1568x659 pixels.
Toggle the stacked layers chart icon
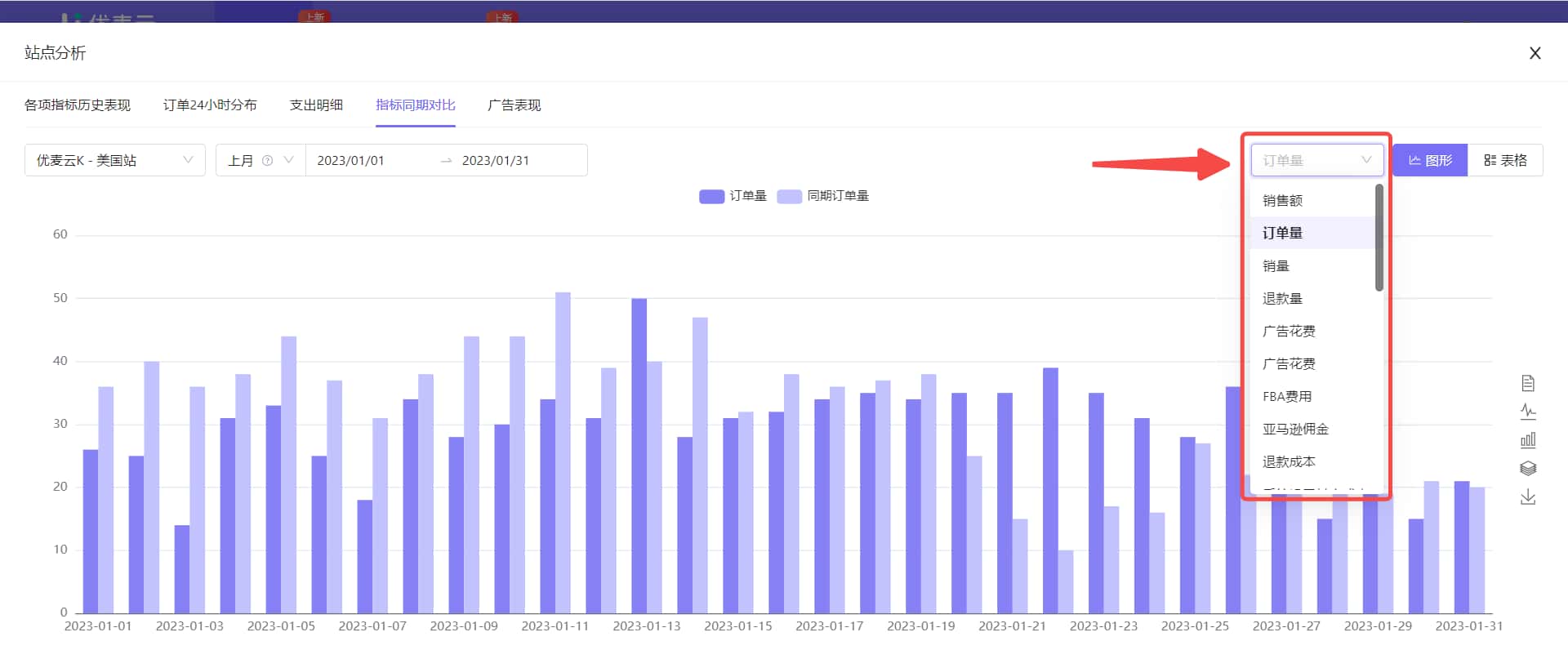pyautogui.click(x=1528, y=469)
